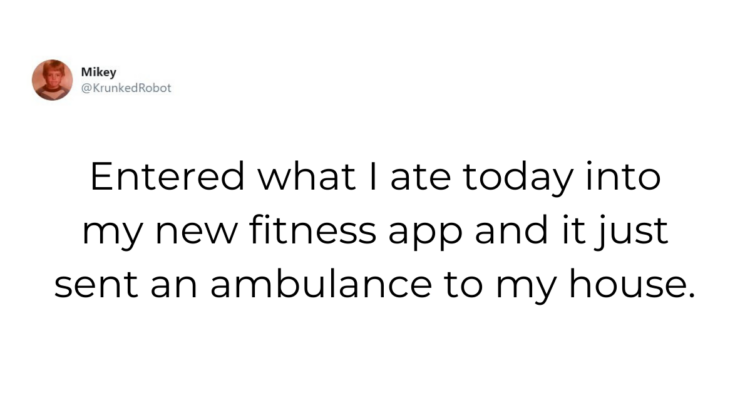Open Mikey's profile picture avatar

coord(52,80)
